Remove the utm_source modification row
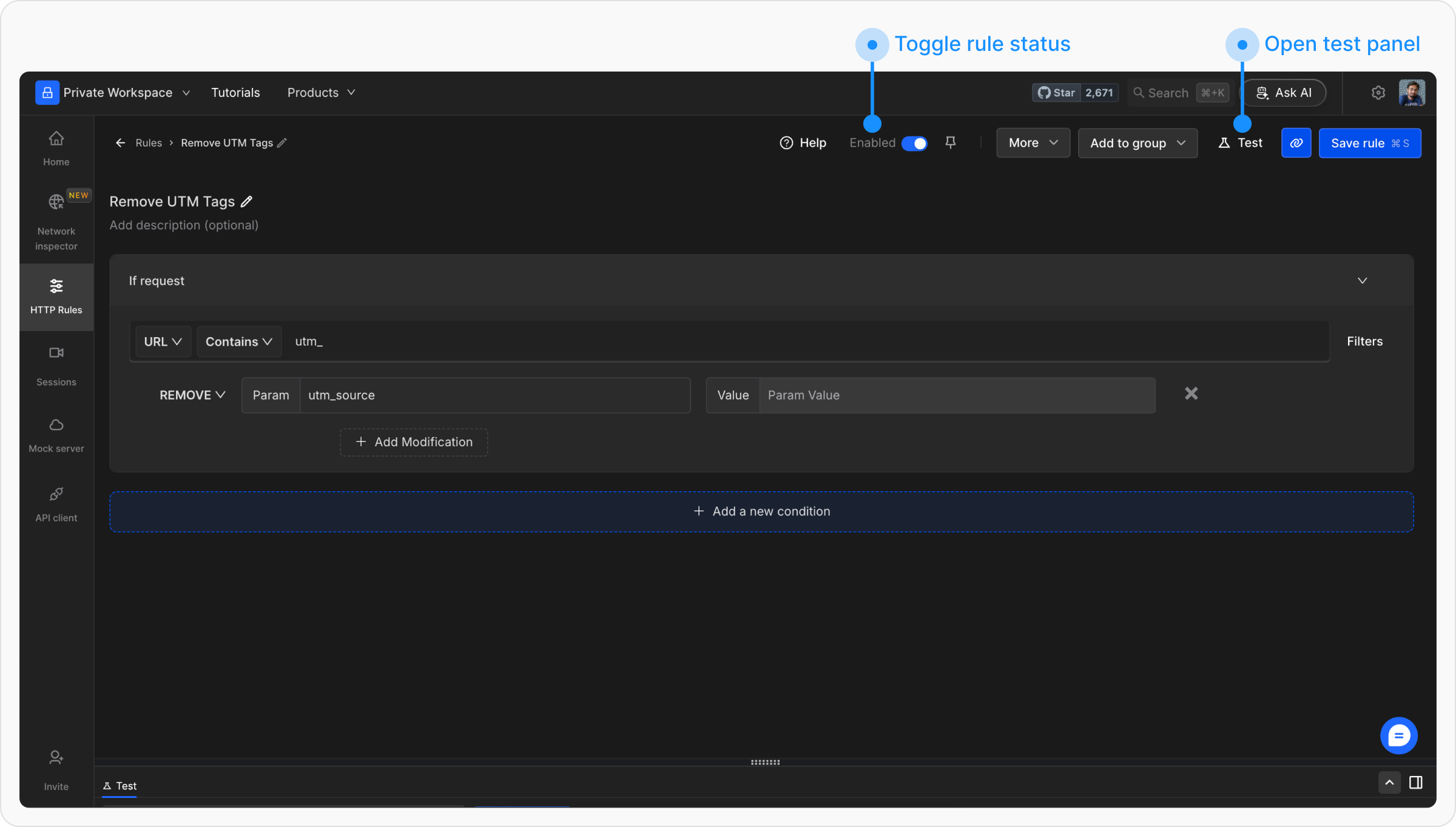This screenshot has height=827, width=1456. 1191,393
